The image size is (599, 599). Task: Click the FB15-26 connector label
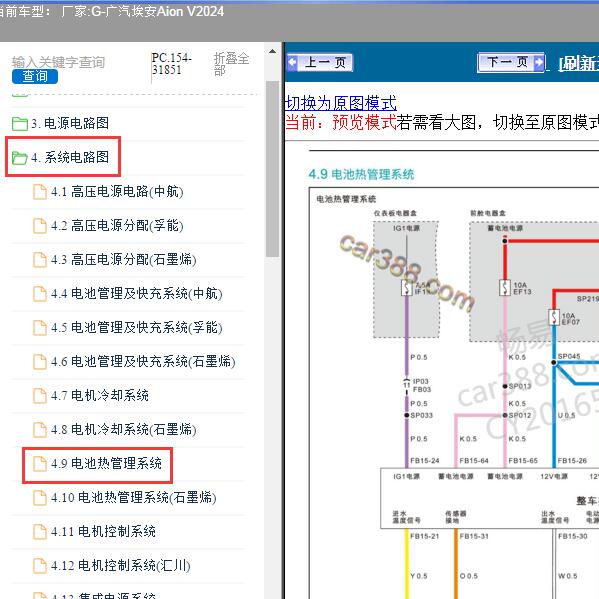572,461
